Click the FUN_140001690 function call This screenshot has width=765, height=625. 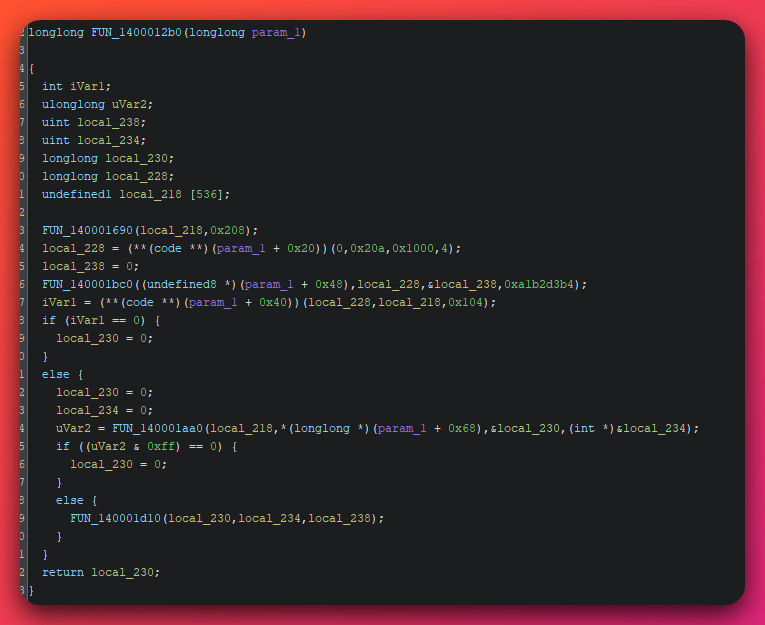(x=87, y=230)
